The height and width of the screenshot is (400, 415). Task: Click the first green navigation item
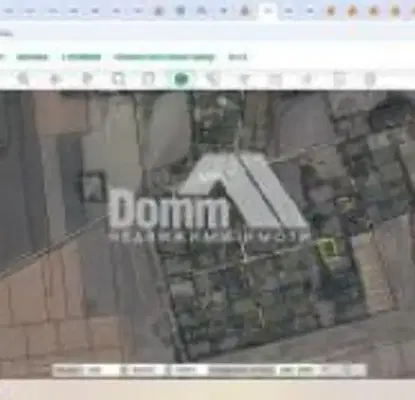pos(32,57)
